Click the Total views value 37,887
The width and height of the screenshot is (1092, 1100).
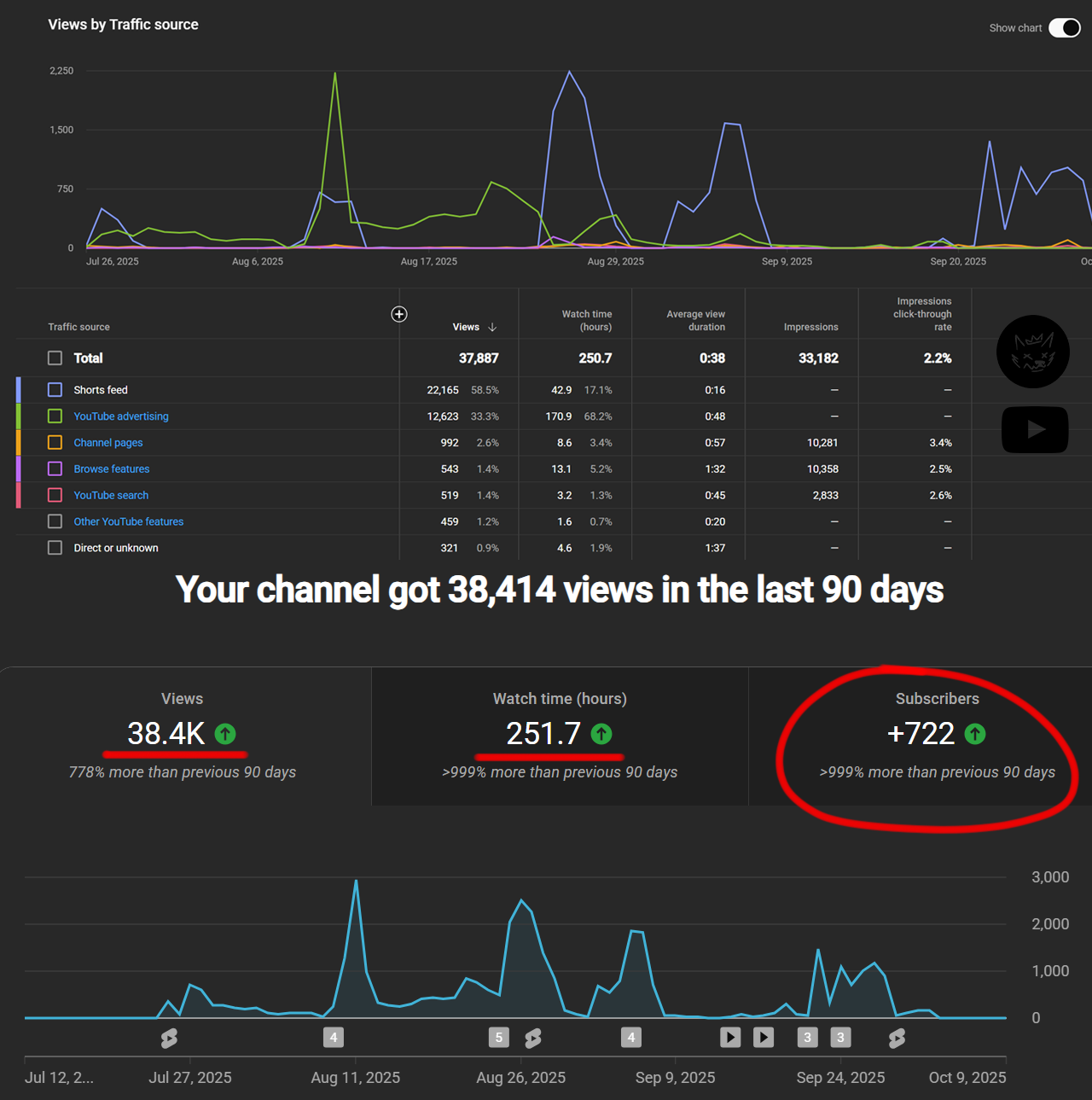point(479,358)
